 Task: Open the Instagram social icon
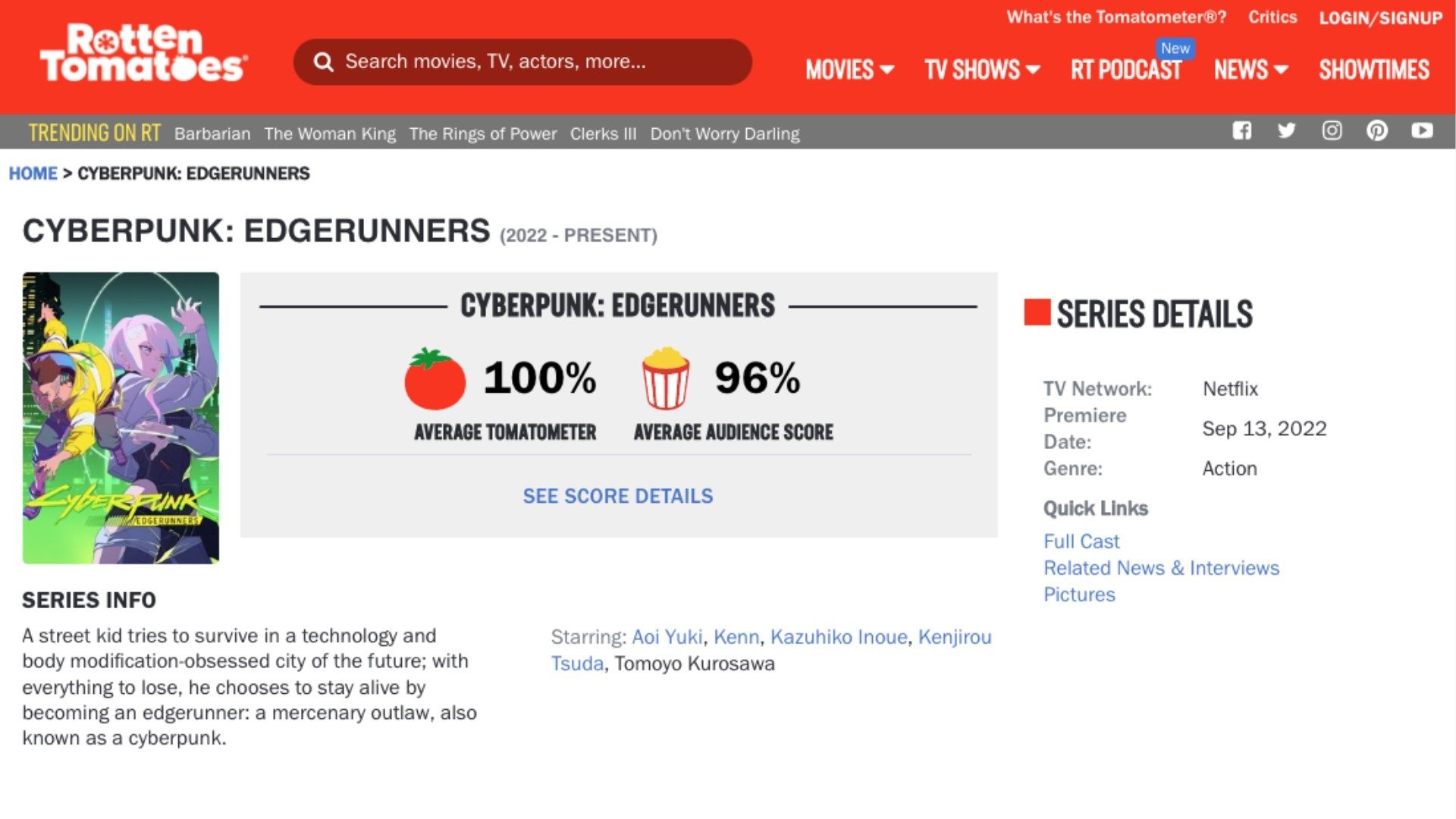pyautogui.click(x=1332, y=130)
